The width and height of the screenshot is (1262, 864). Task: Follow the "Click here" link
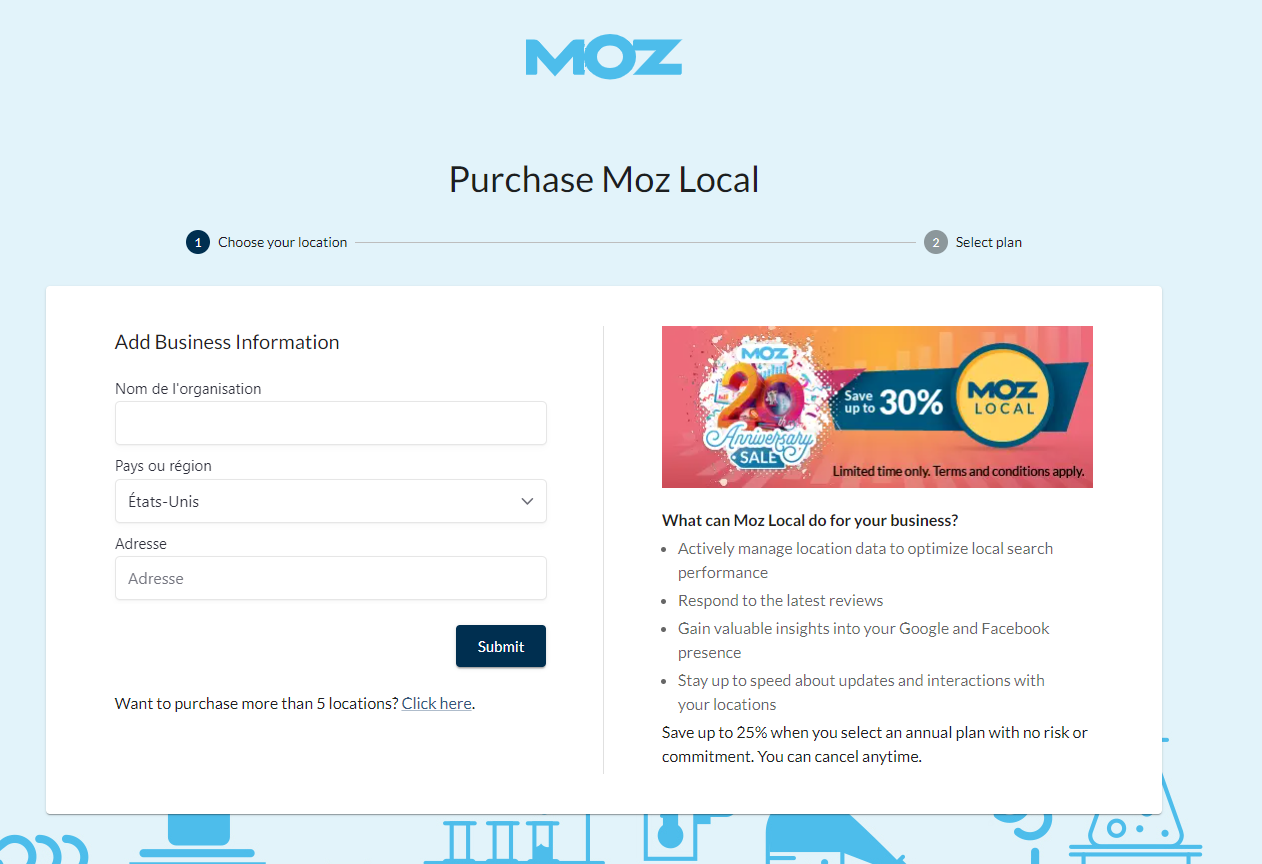[436, 703]
